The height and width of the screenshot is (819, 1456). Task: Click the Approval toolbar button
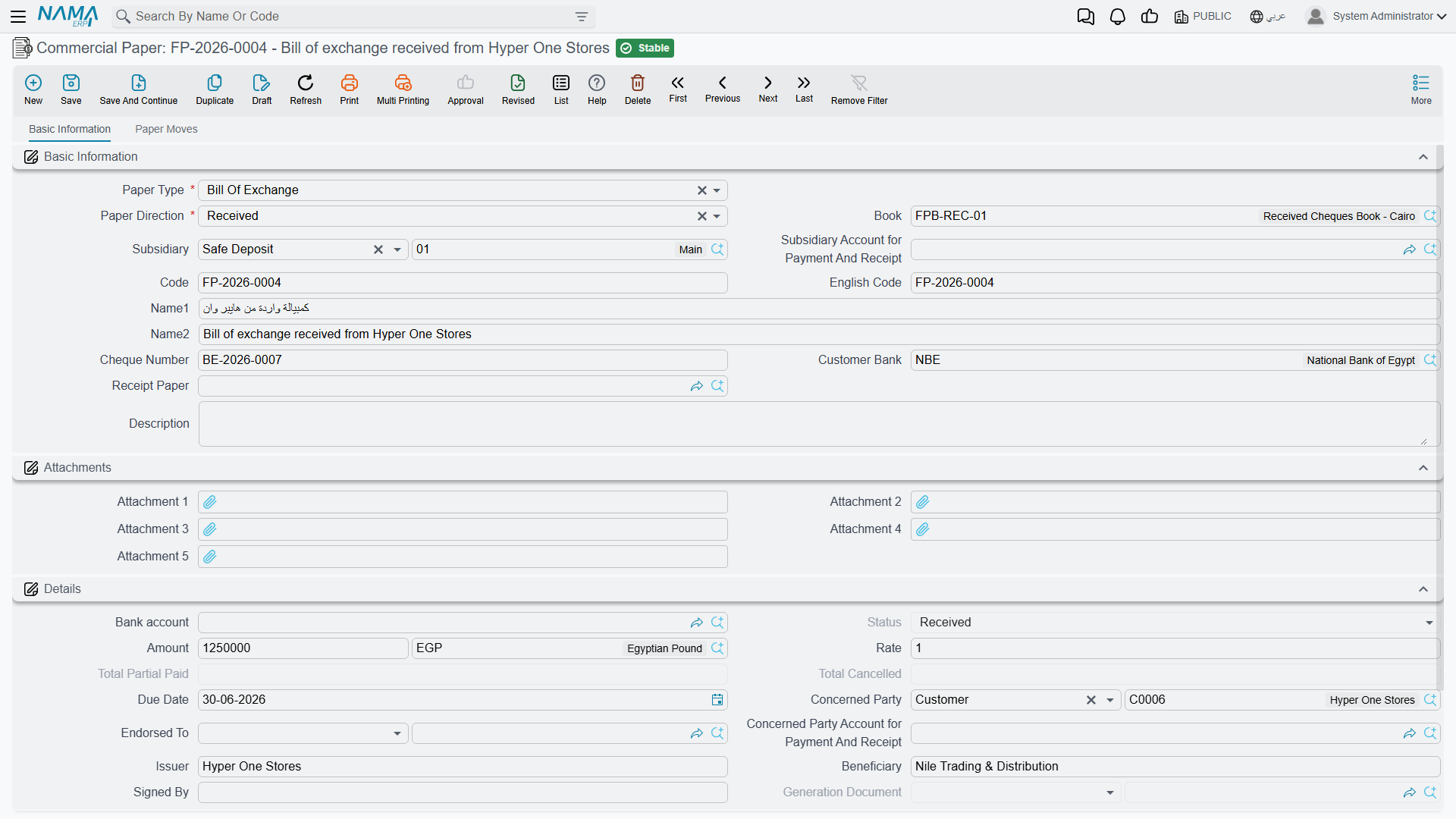tap(466, 89)
